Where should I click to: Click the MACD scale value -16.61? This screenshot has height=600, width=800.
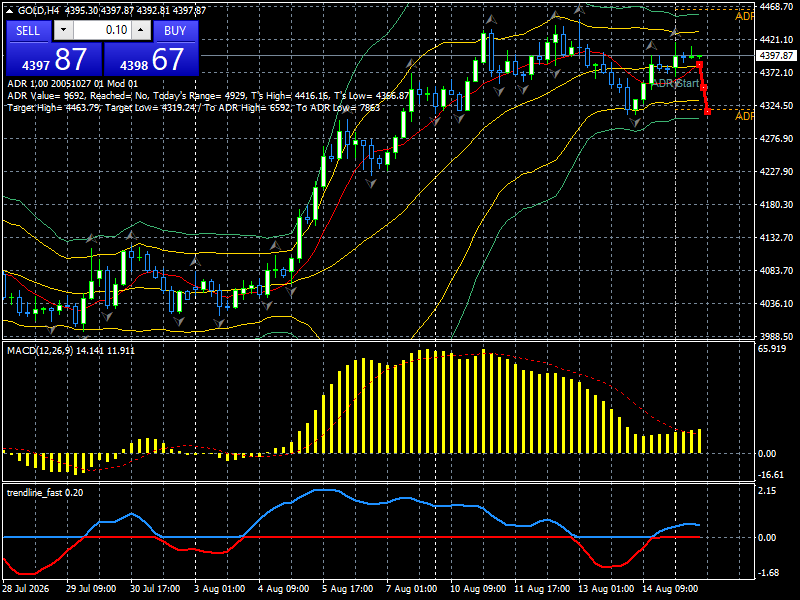pyautogui.click(x=771, y=474)
